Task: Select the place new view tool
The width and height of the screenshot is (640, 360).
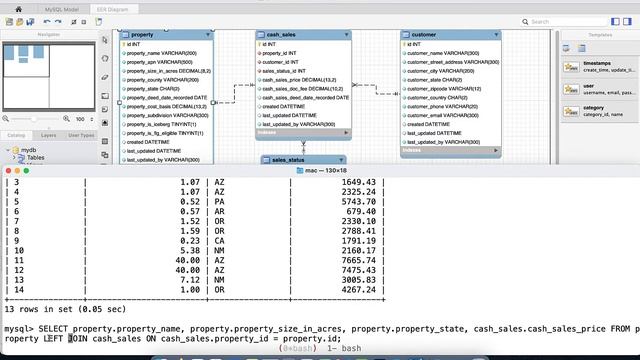Action: coord(105,155)
